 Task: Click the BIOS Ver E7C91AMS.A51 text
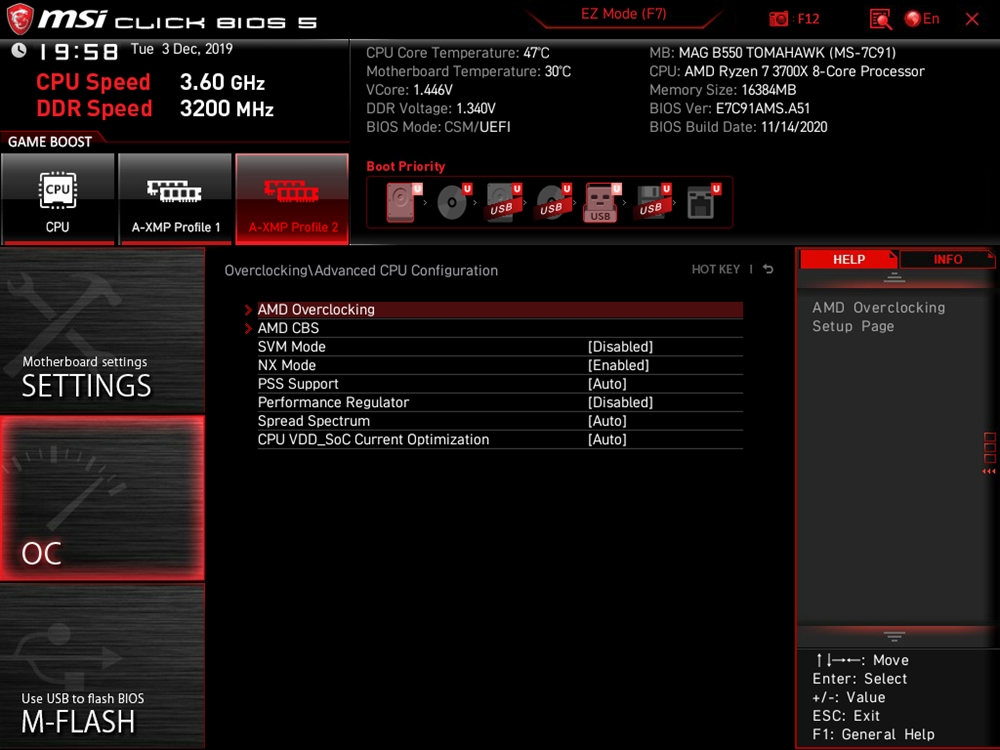730,108
